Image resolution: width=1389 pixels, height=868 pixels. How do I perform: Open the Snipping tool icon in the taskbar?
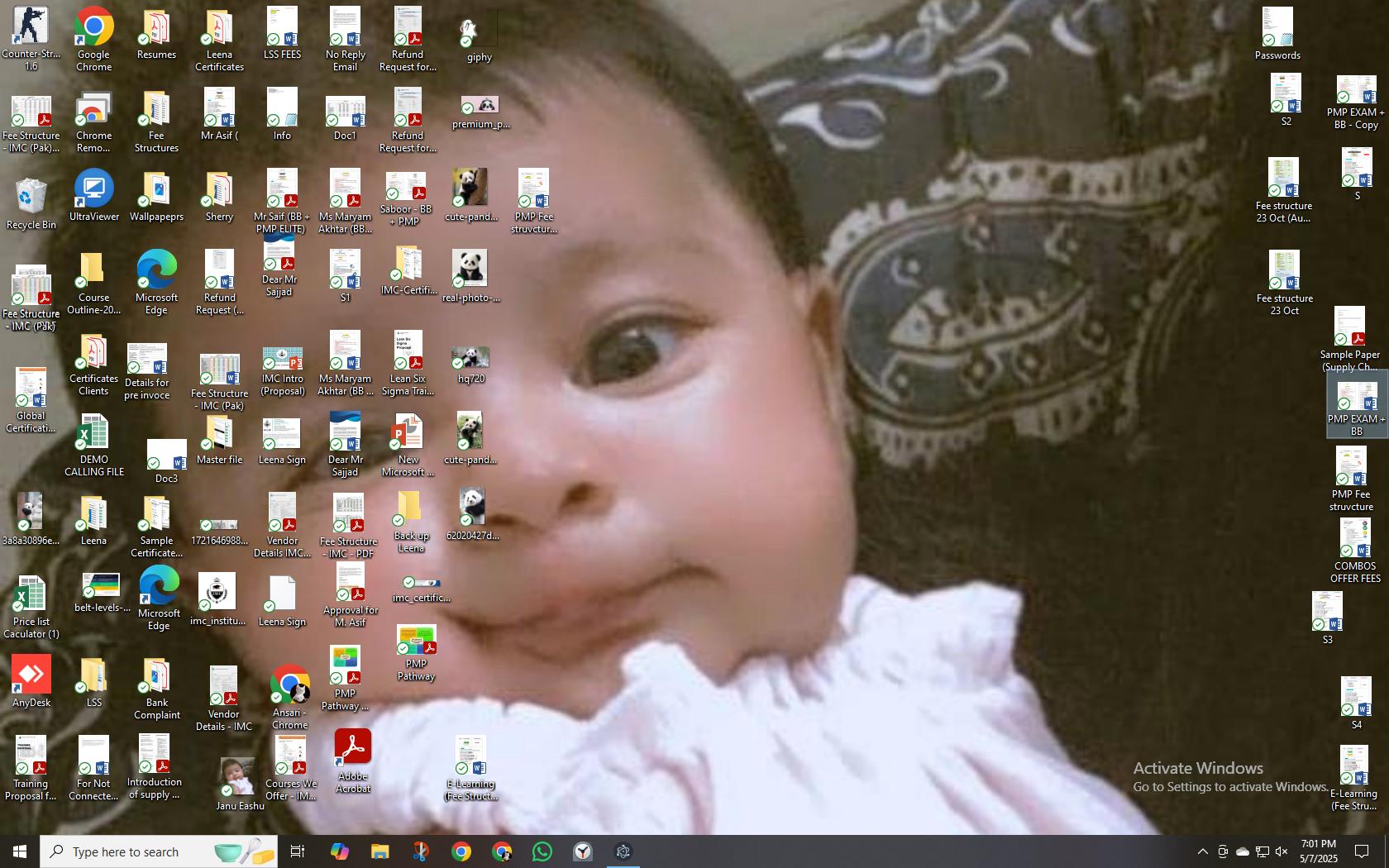[x=421, y=851]
